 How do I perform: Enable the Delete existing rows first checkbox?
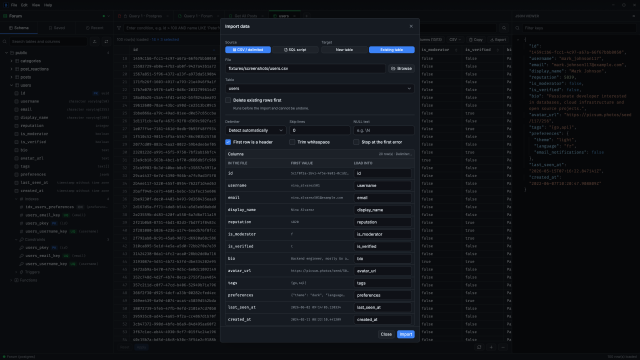(228, 100)
